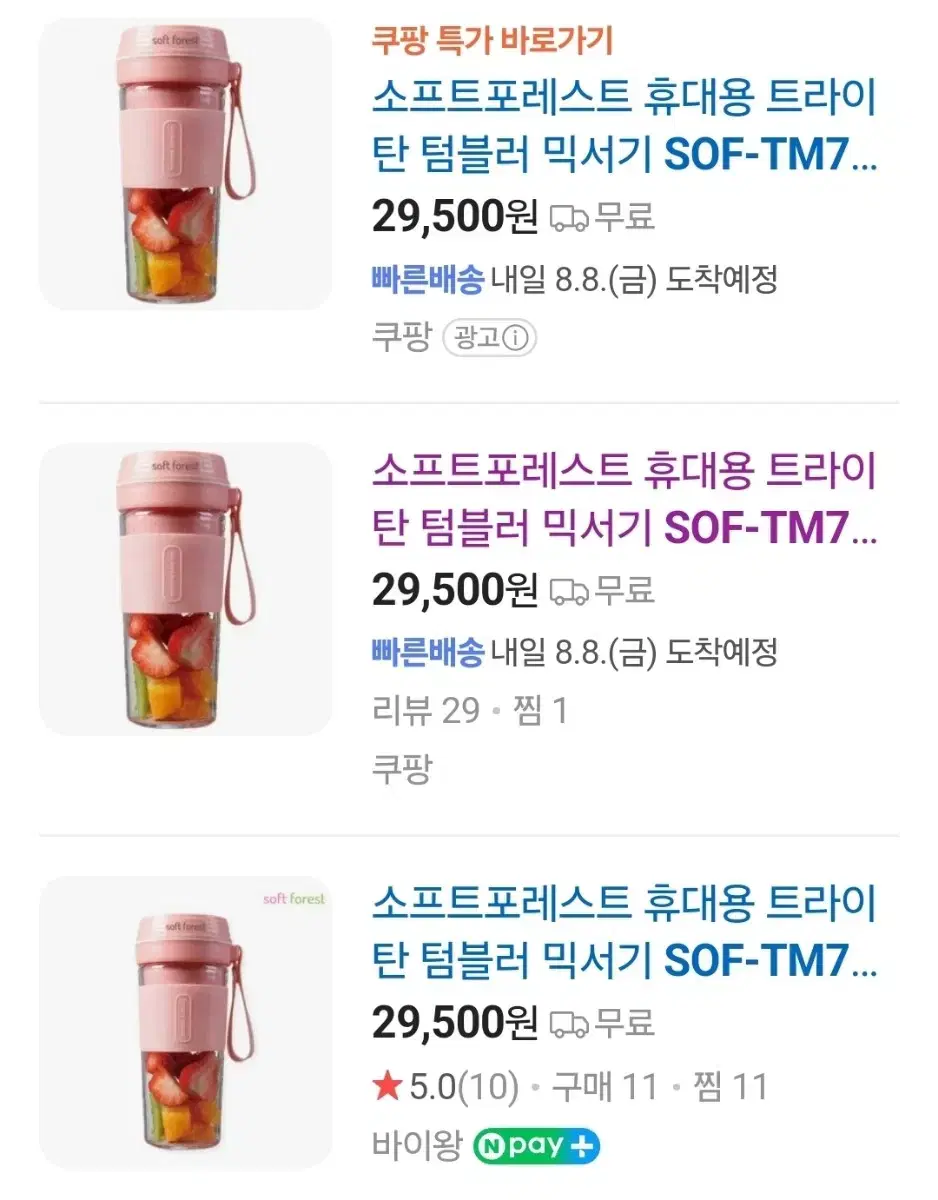Click the 29,500원 price on third listing
Viewport: 938px width, 1200px height.
point(455,1022)
